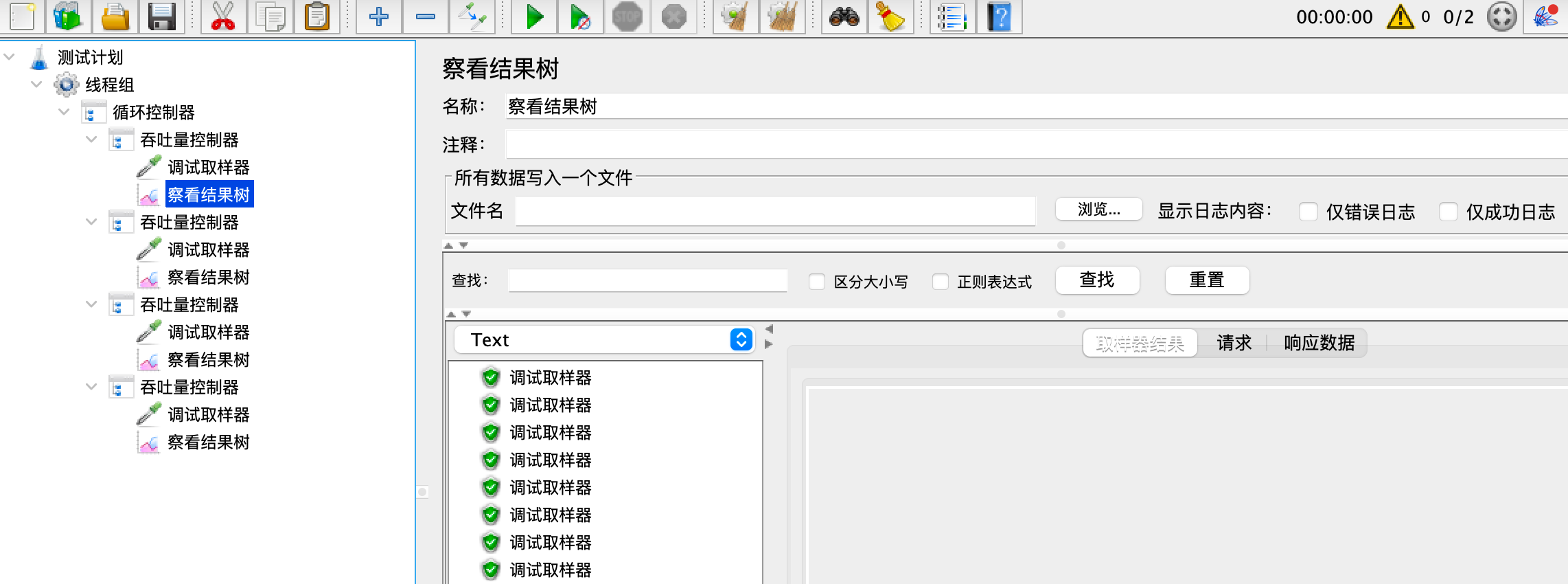Click the minus Remove toolbar icon
The image size is (1568, 584).
[x=426, y=16]
